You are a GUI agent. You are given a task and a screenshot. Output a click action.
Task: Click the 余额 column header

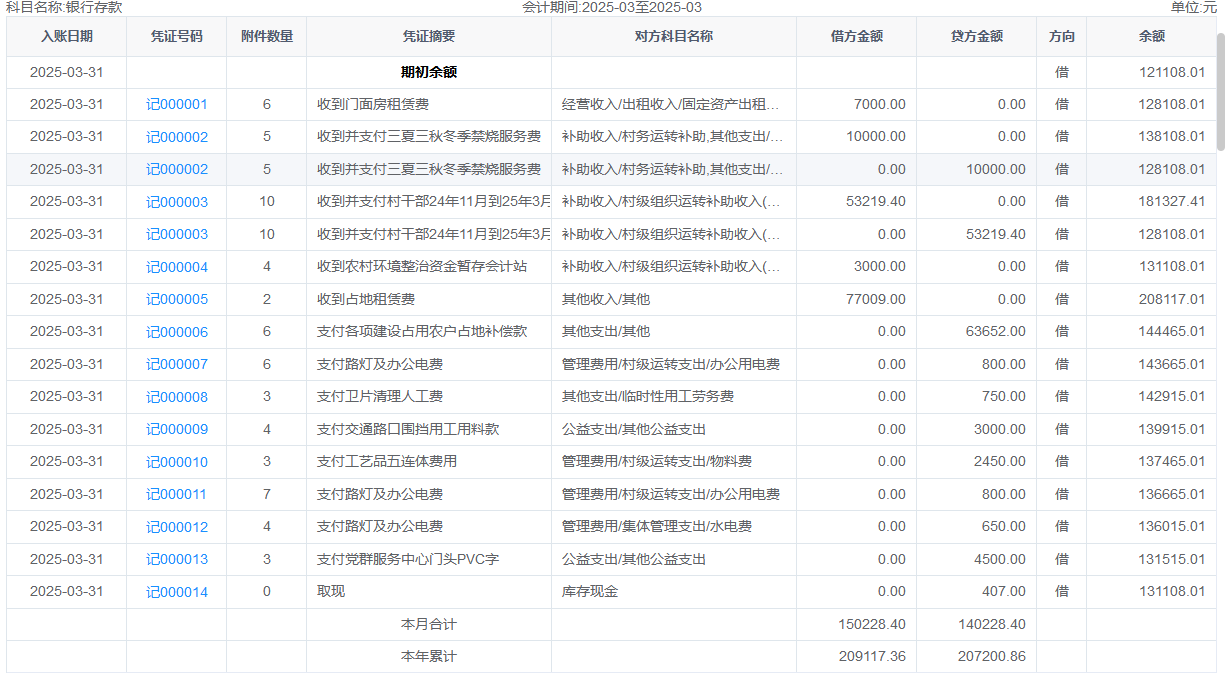(x=1151, y=37)
